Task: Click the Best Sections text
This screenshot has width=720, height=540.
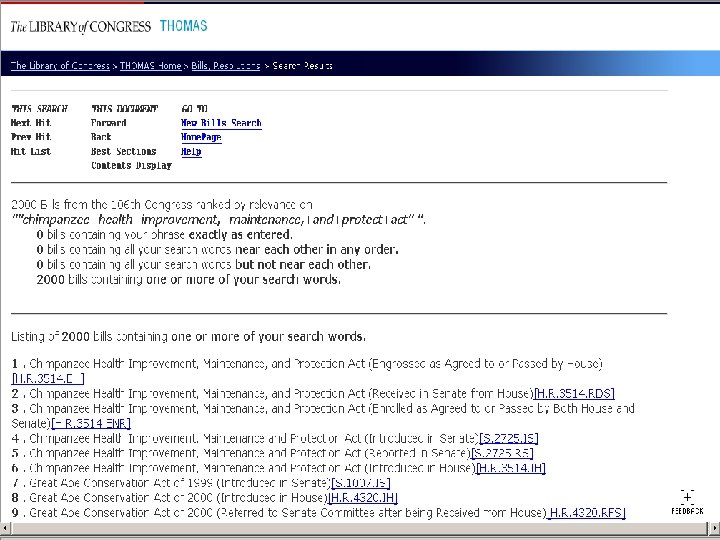Action: [x=124, y=152]
